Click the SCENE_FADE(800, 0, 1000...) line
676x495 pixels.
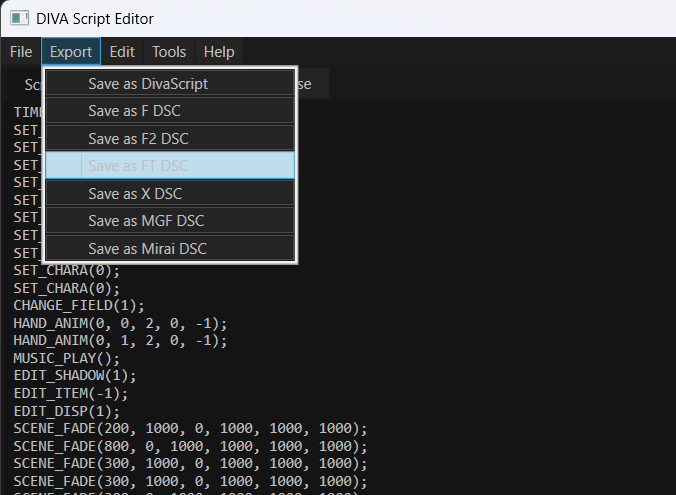tap(190, 446)
